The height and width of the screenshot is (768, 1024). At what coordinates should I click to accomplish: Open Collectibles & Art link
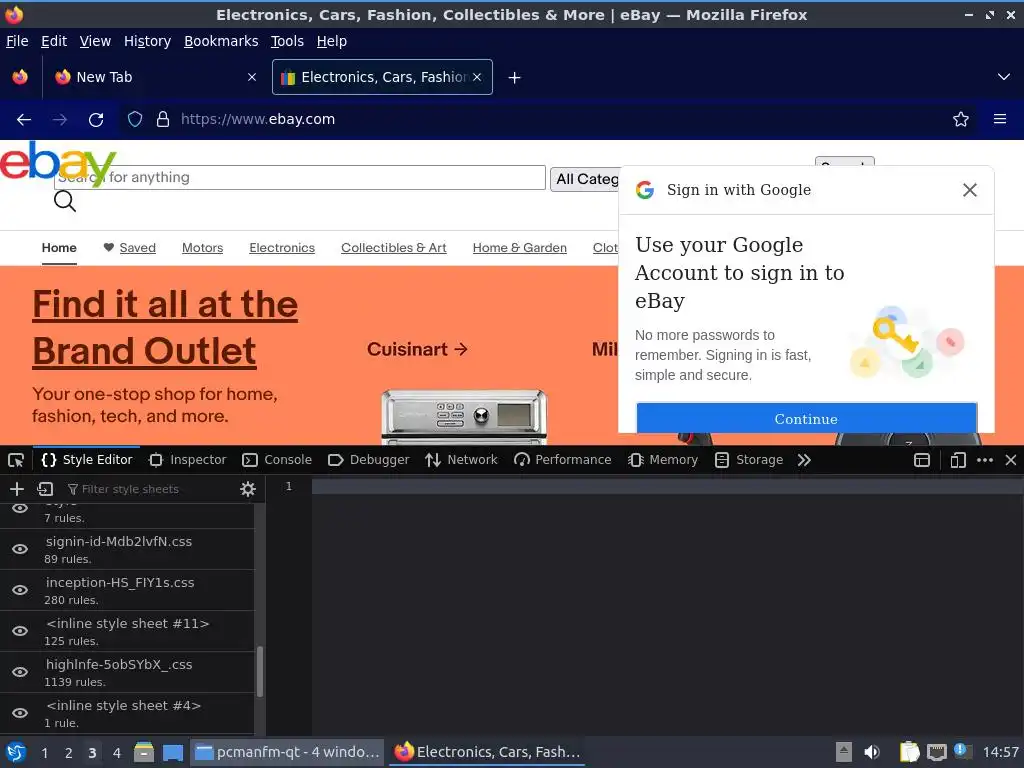[394, 248]
